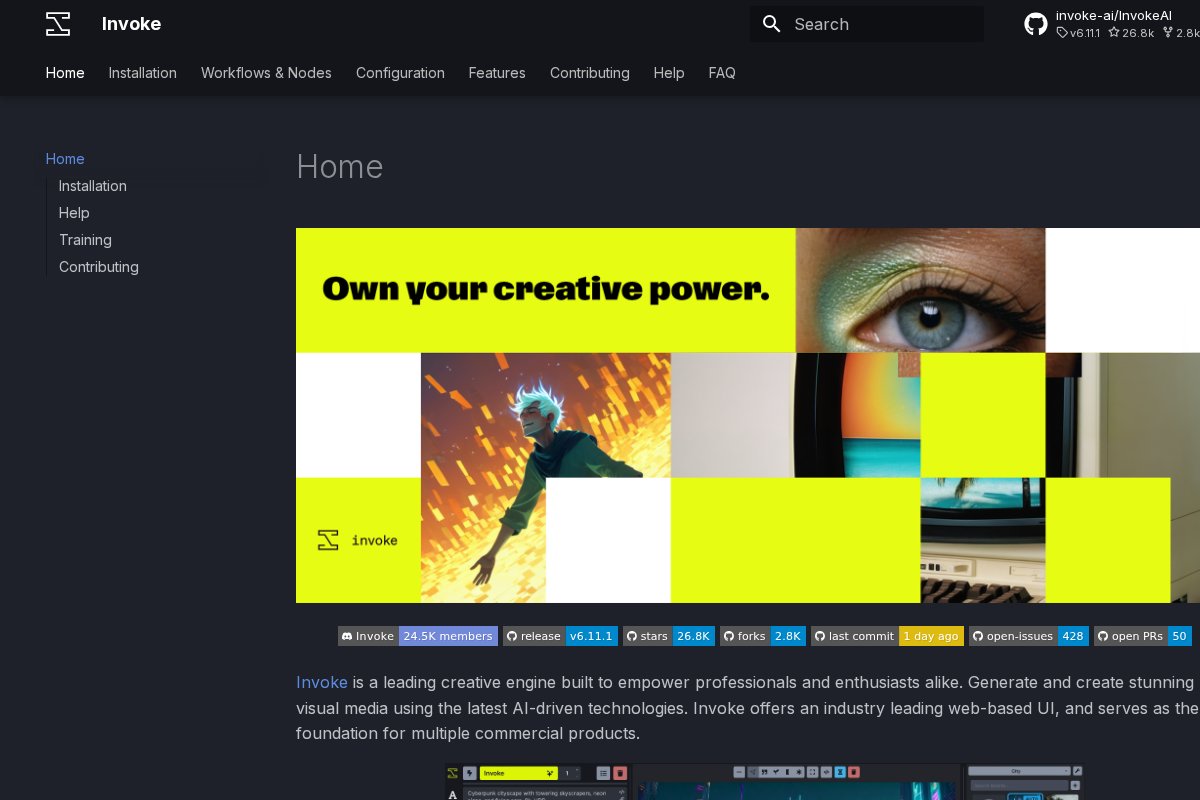View the open-issues 428 badge
Viewport: 1200px width, 800px height.
click(x=1028, y=636)
